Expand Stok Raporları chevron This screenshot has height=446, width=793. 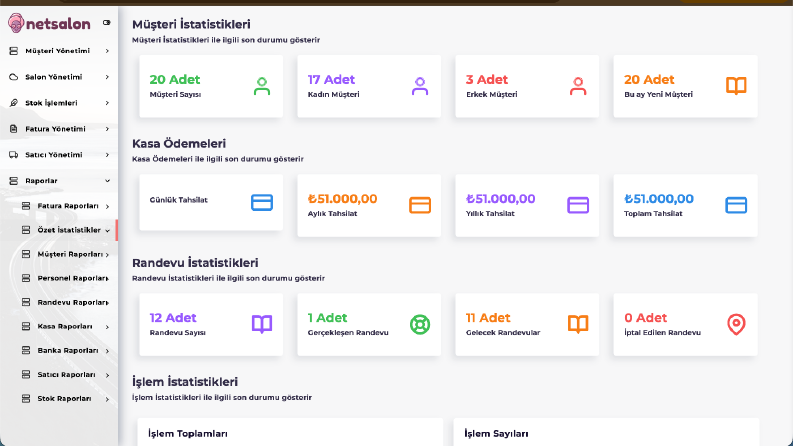coord(107,399)
